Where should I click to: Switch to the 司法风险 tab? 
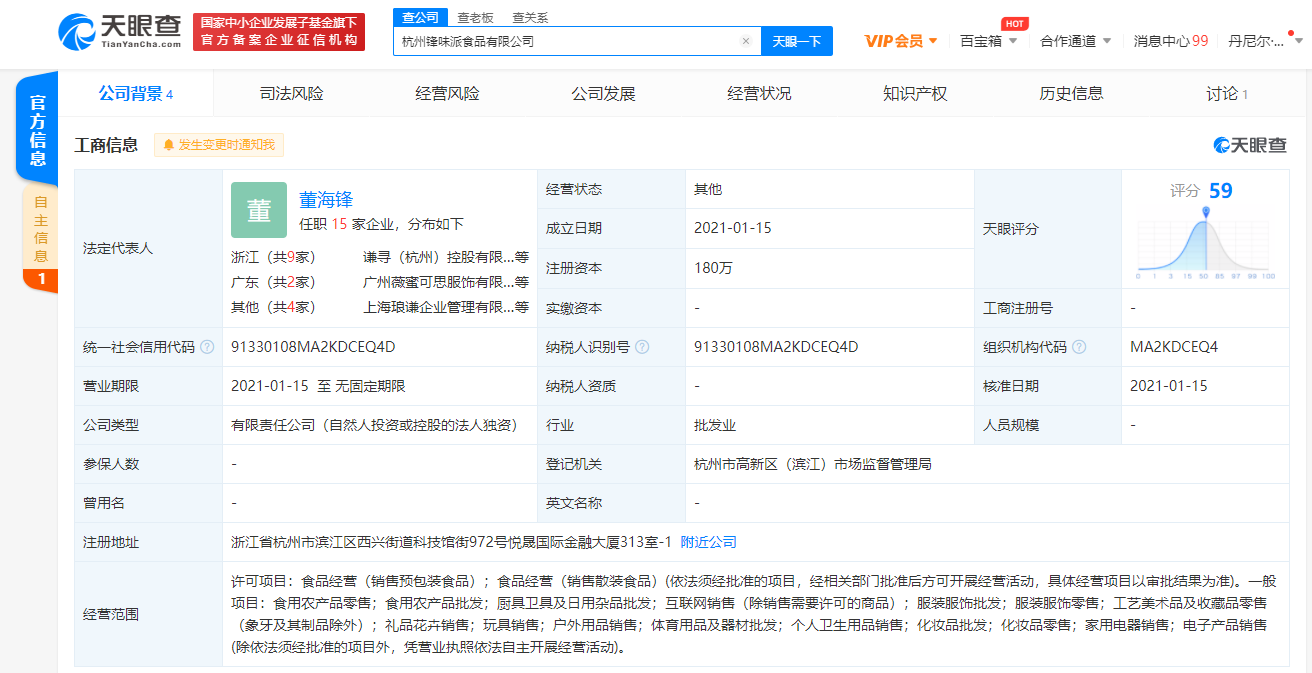pos(291,94)
